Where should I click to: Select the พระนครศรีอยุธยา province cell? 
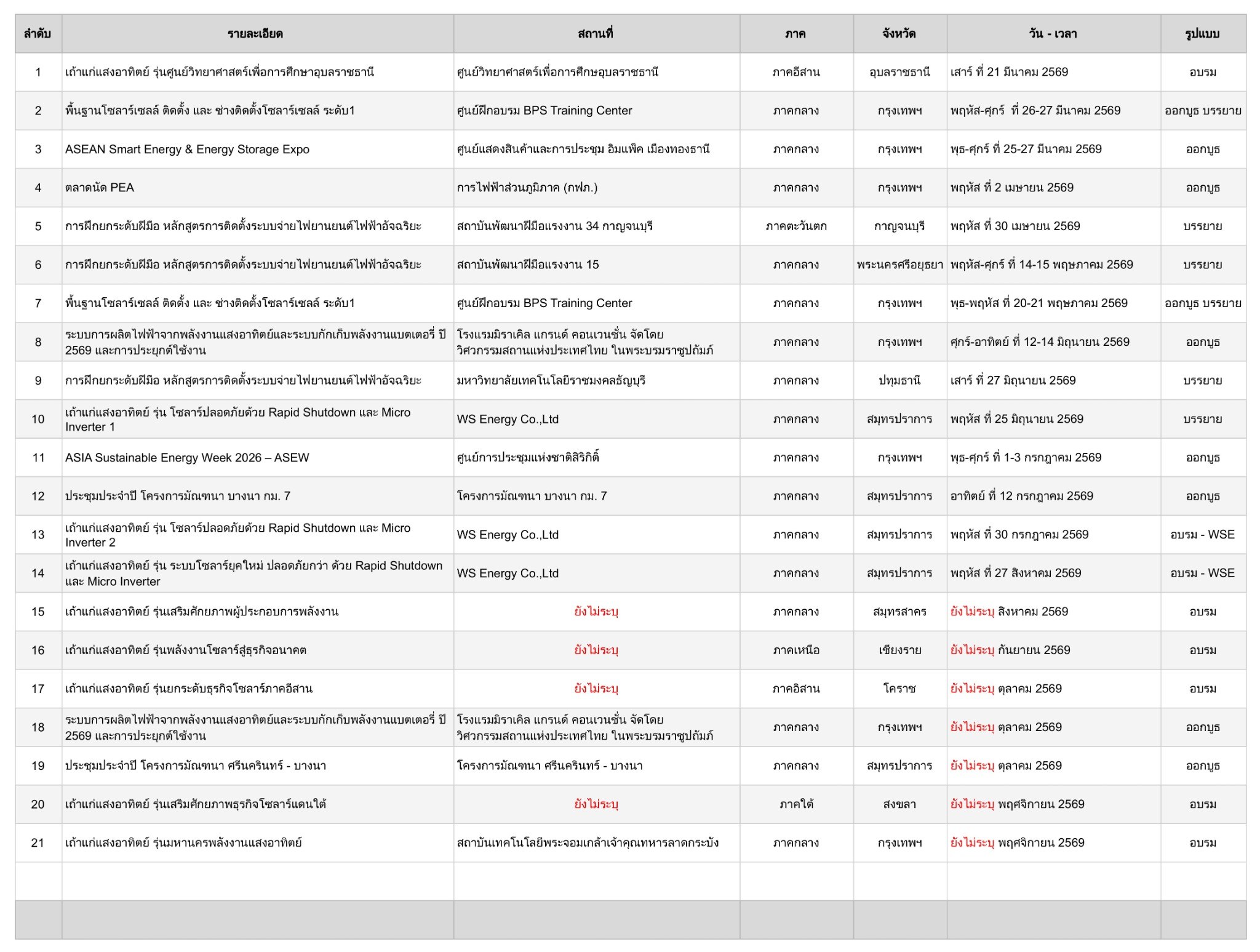tap(900, 265)
